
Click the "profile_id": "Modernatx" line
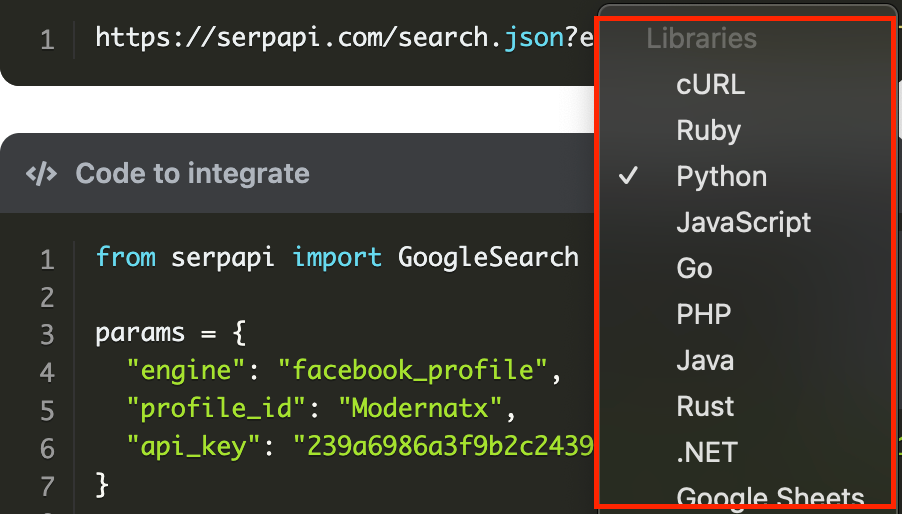tap(322, 408)
